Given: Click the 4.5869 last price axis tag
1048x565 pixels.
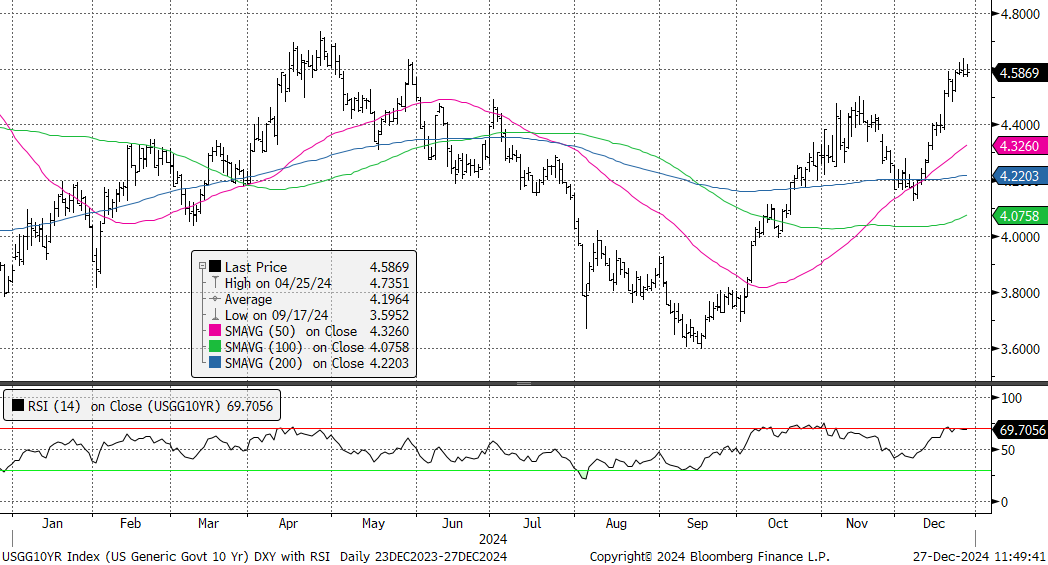Looking at the screenshot, I should 1018,72.
